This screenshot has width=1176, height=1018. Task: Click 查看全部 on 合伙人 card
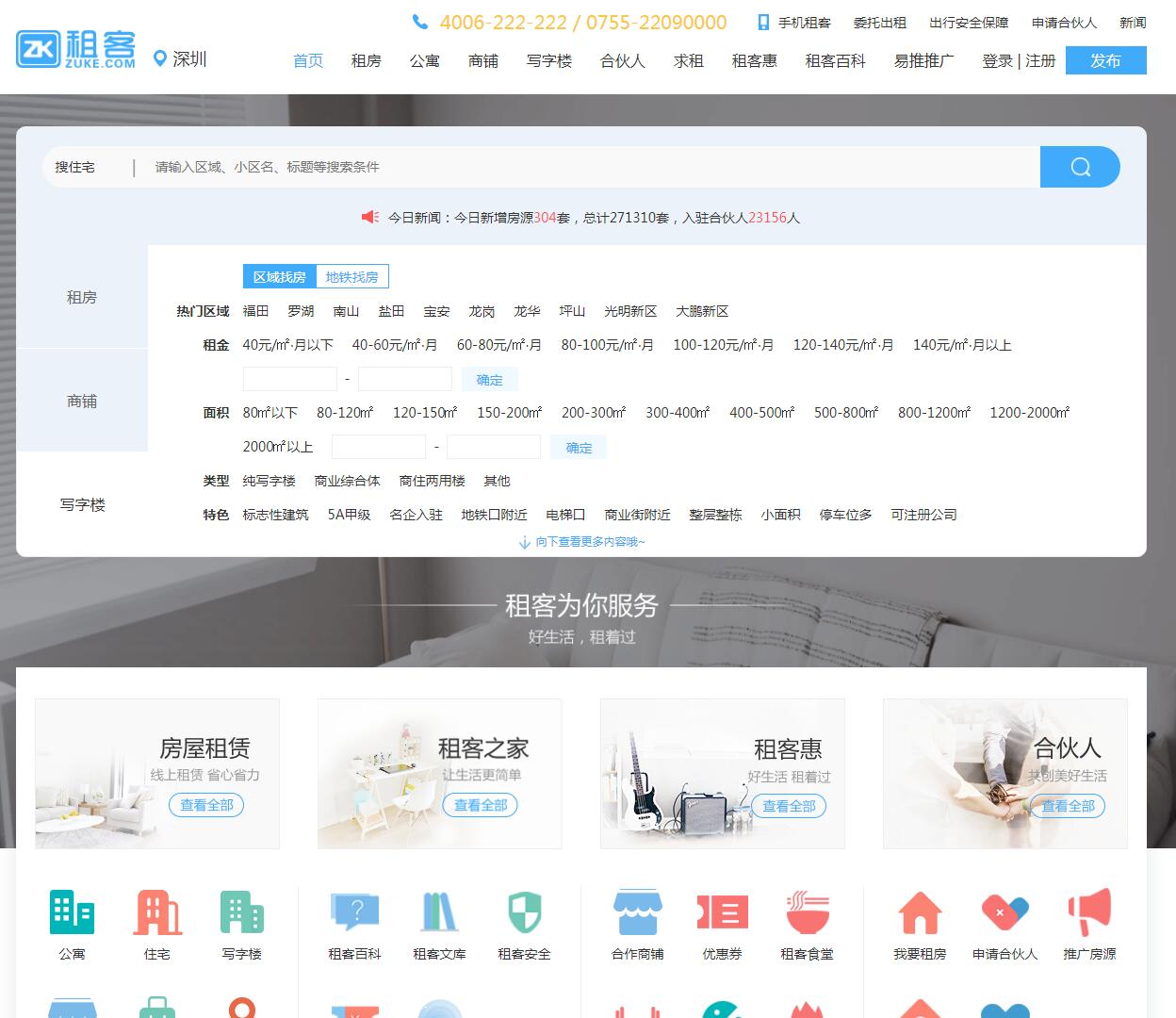1068,806
